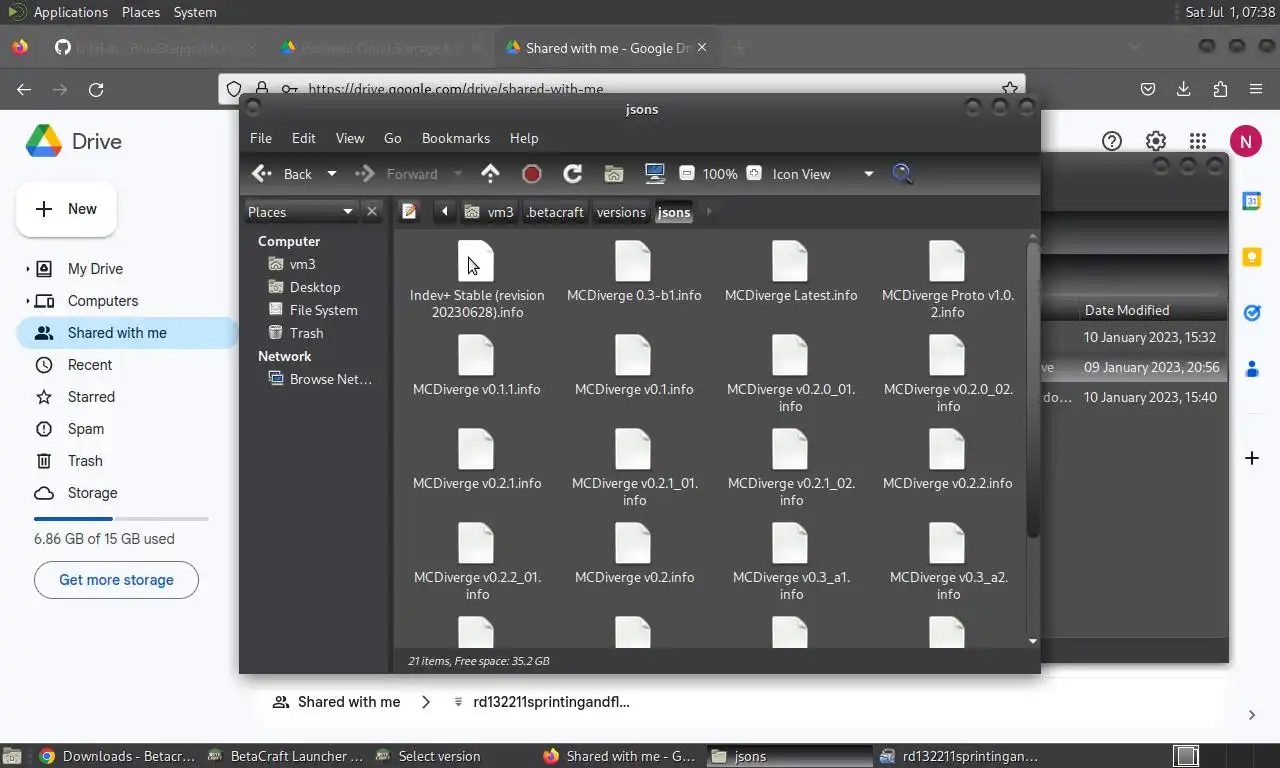Expand the Computers tree arrow
The width and height of the screenshot is (1280, 768).
27,301
